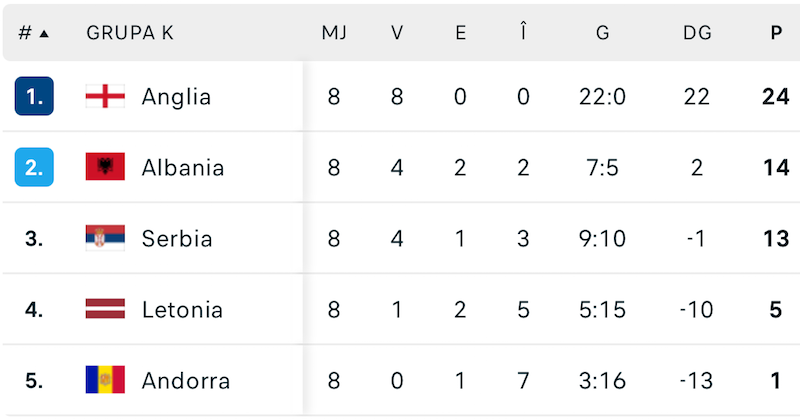Sort by DG goal difference header
800x419 pixels.
[697, 32]
